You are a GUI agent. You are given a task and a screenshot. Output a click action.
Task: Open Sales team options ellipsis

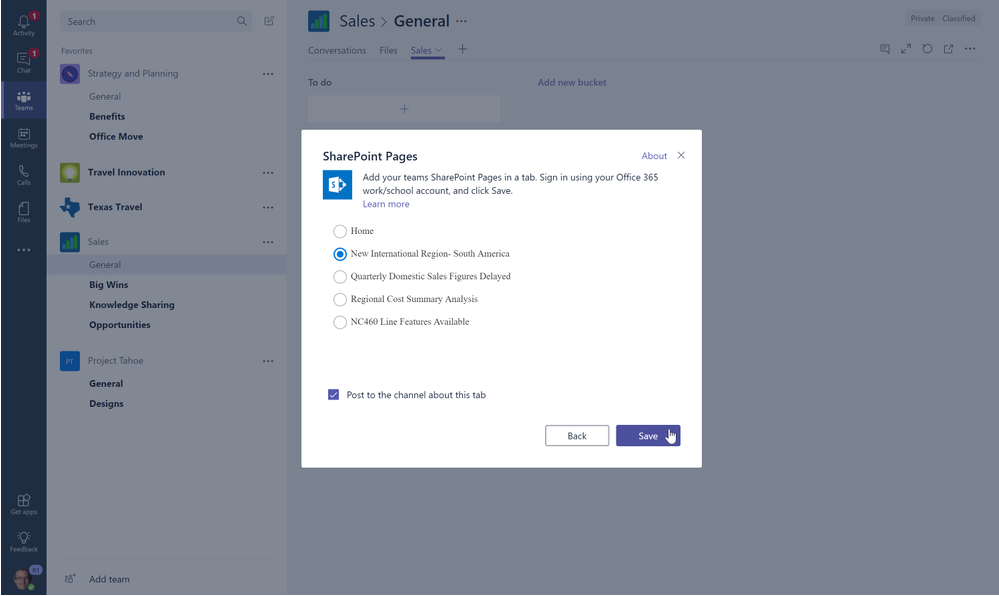click(268, 242)
